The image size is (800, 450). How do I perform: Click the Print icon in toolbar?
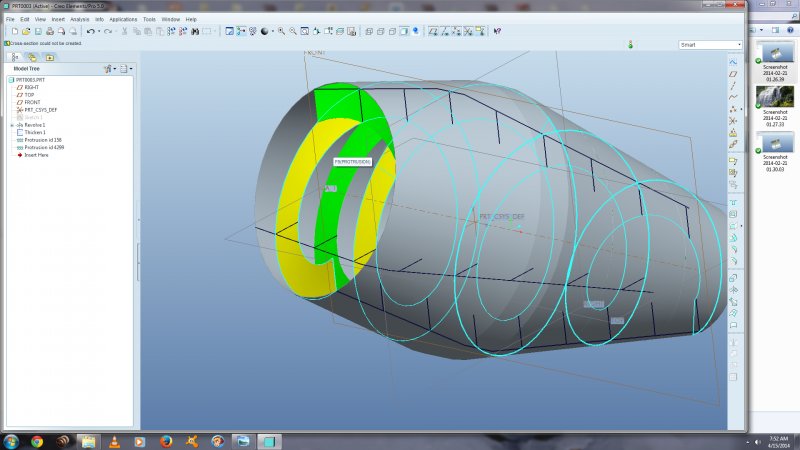50,31
